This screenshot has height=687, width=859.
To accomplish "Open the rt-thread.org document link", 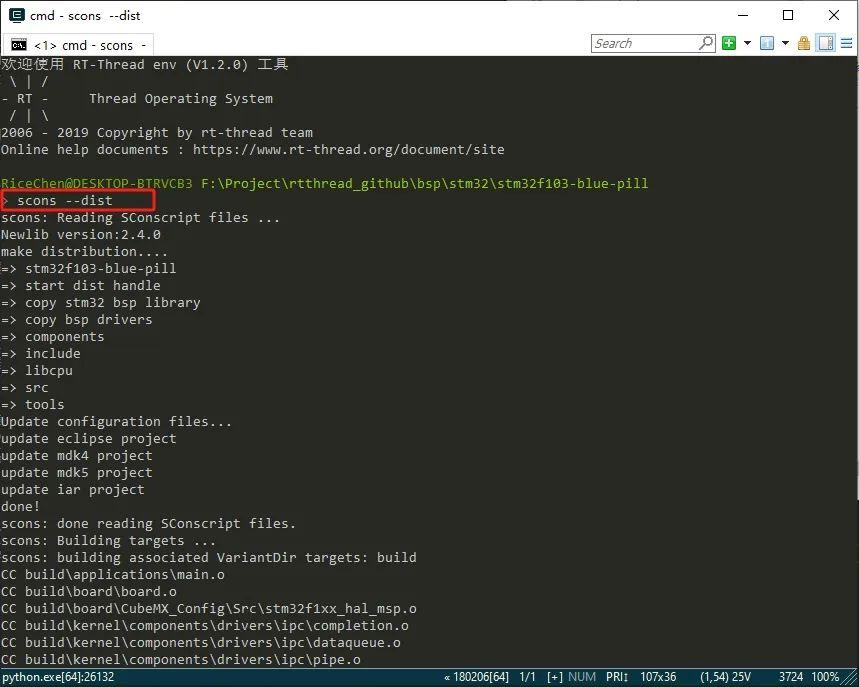I will click(x=348, y=150).
